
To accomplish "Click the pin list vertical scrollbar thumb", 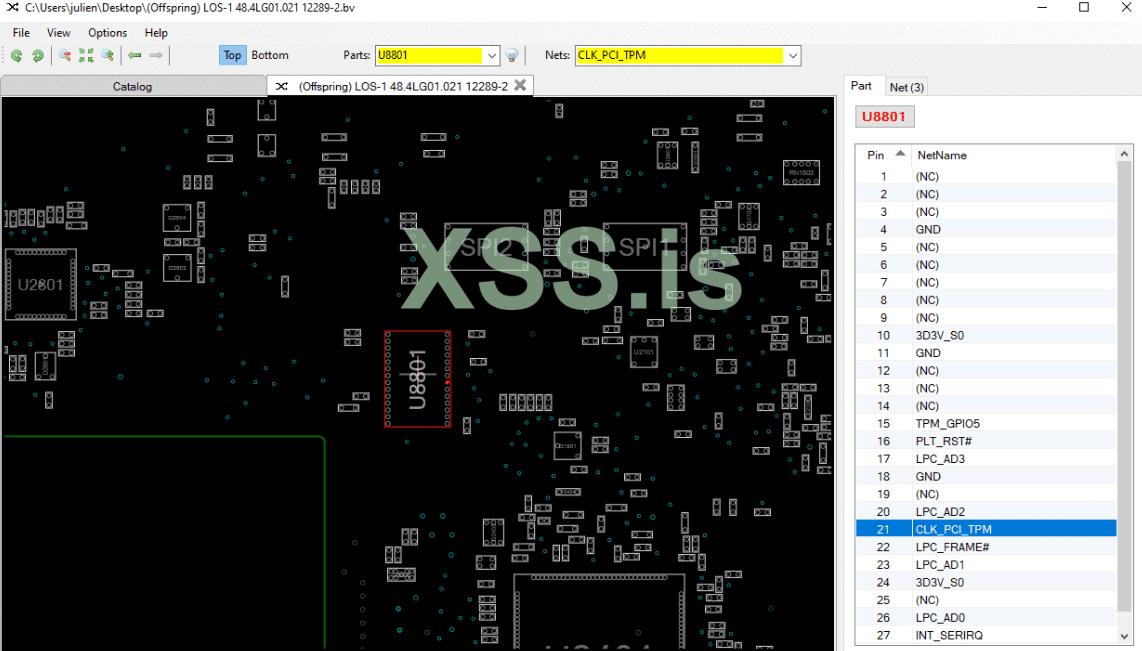I will click(1124, 386).
